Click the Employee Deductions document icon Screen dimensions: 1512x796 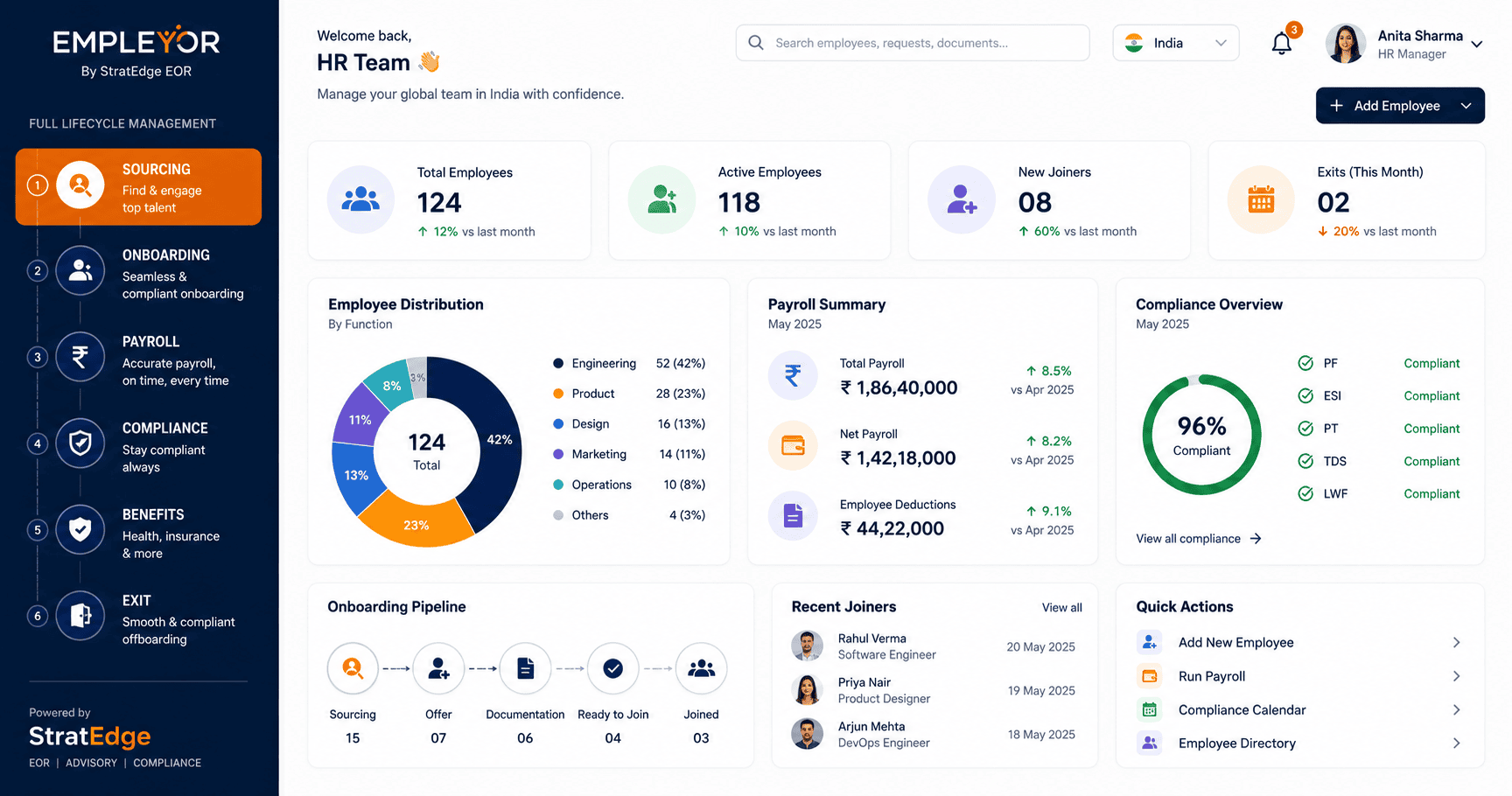pos(793,516)
